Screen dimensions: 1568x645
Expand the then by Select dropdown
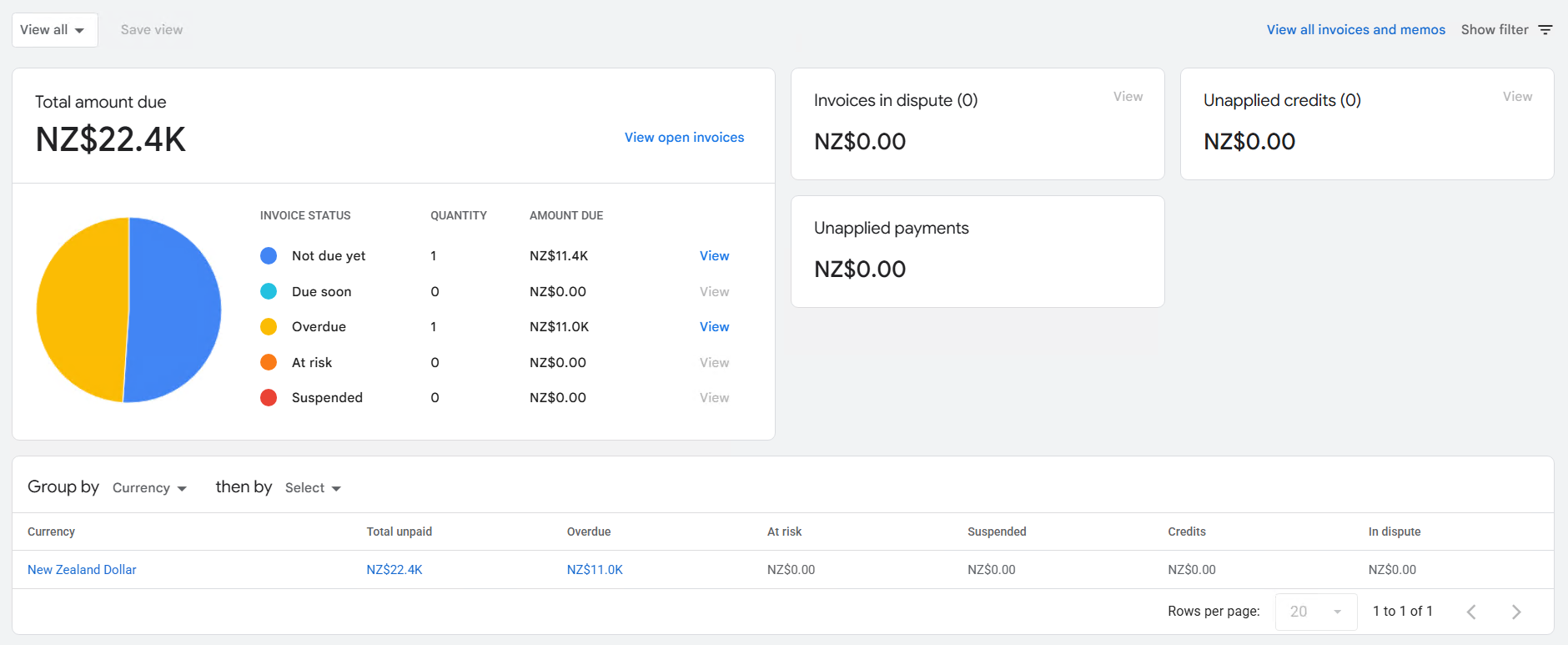click(313, 488)
